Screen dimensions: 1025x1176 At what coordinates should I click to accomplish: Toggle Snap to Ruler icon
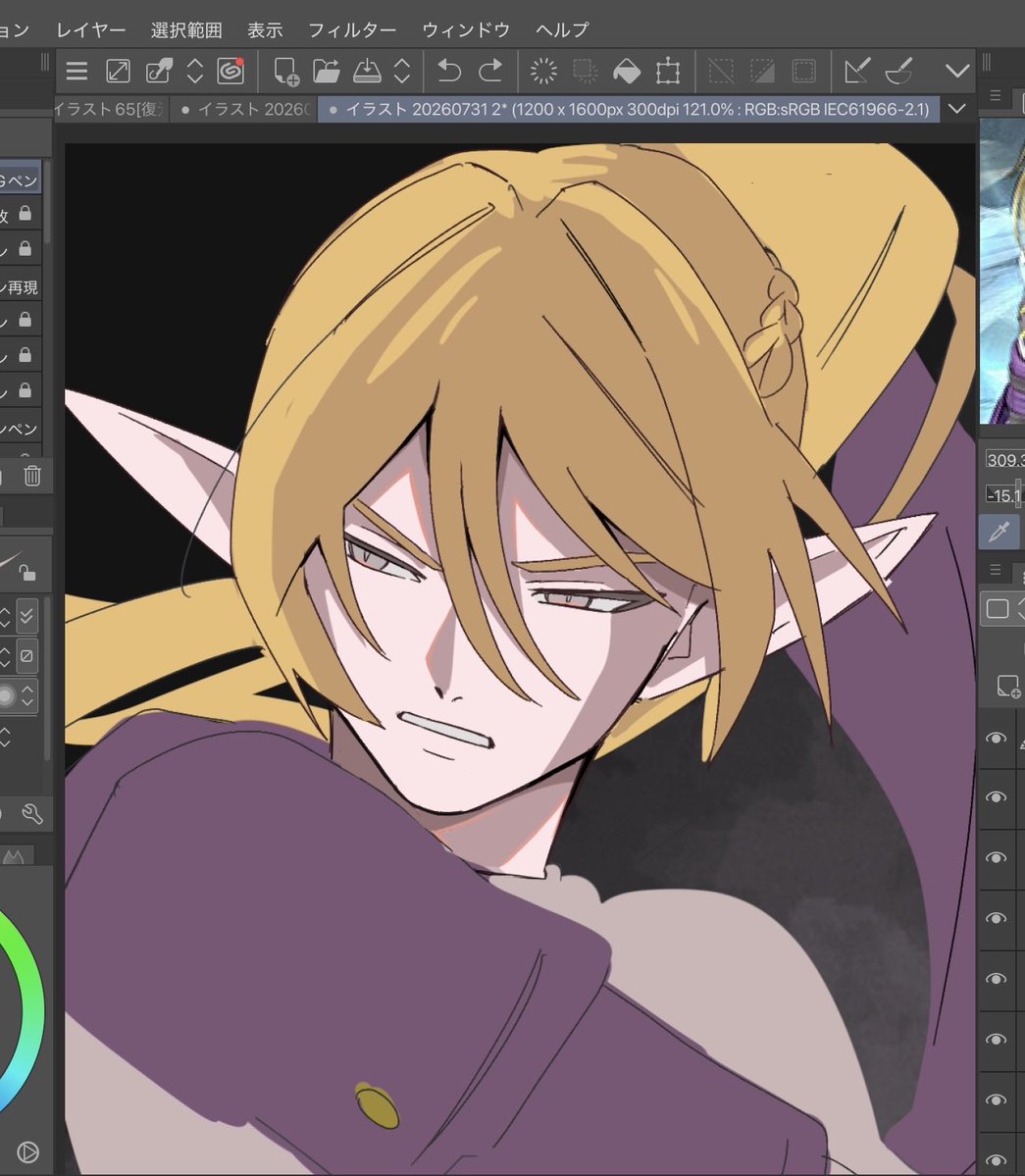click(x=857, y=72)
